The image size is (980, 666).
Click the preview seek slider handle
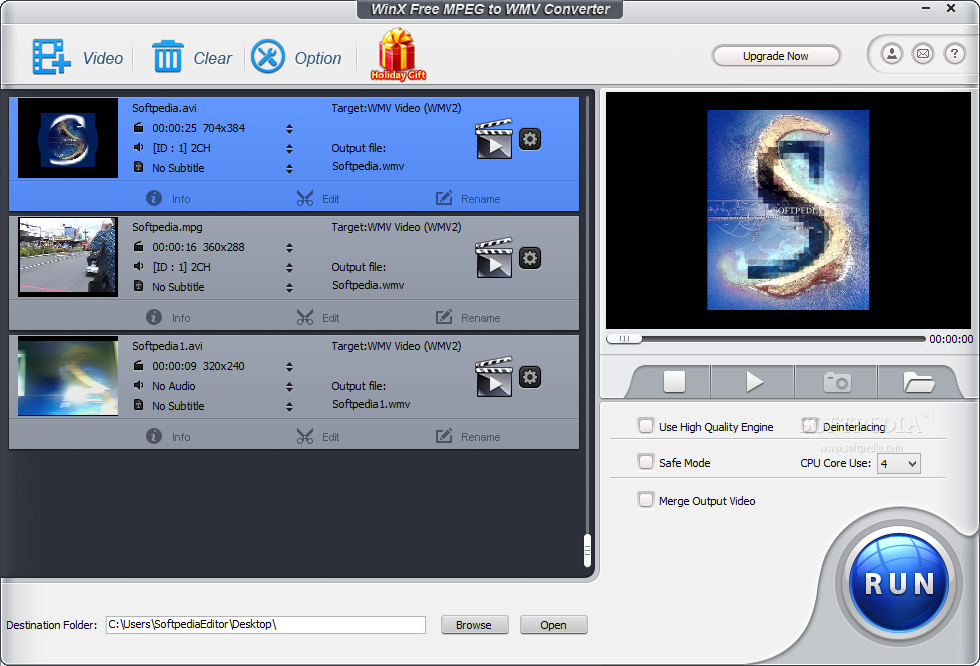pyautogui.click(x=624, y=339)
